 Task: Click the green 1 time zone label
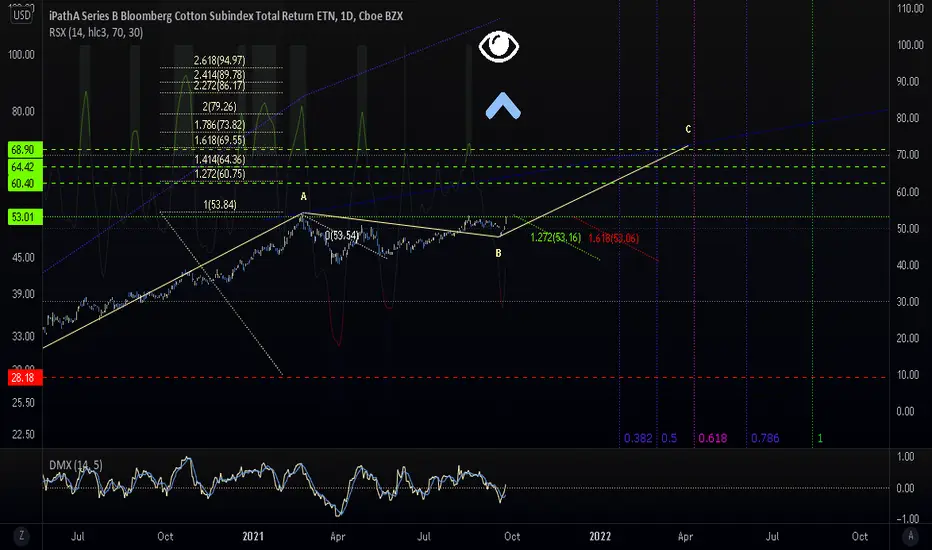coord(820,438)
